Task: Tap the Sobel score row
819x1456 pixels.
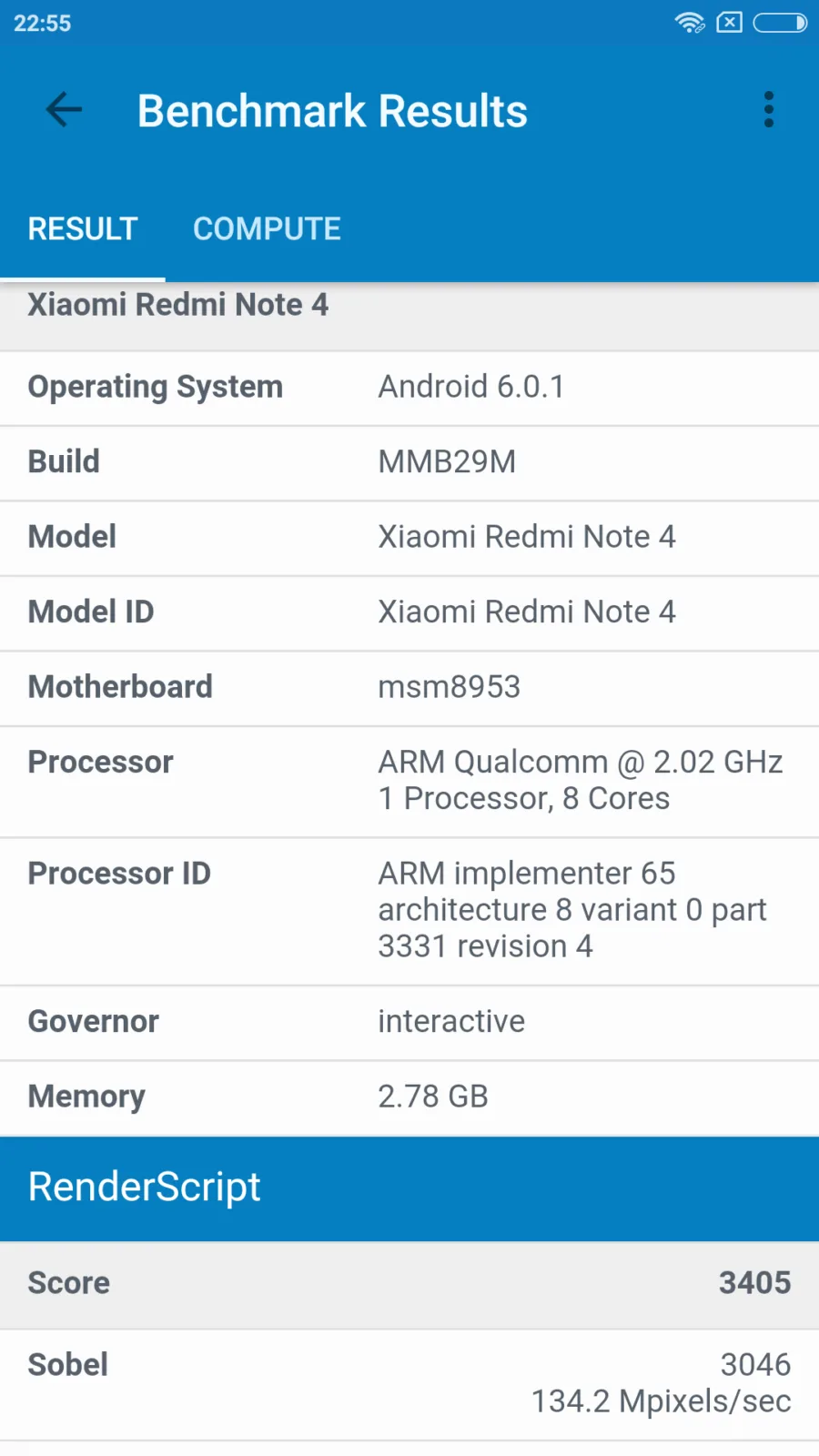Action: click(409, 1384)
